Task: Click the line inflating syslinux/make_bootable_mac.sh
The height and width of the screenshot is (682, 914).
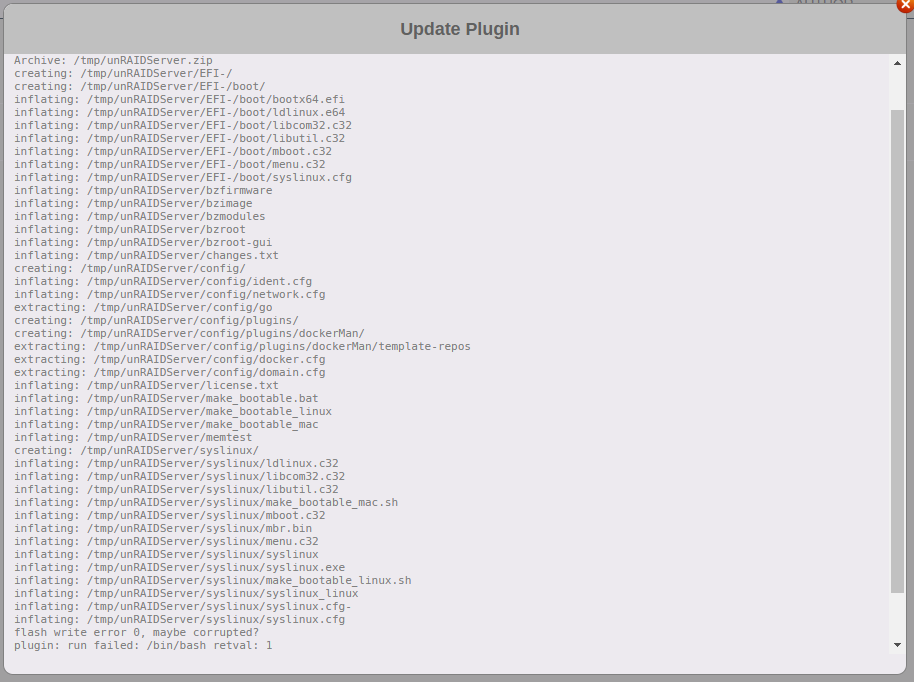Action: pos(206,502)
